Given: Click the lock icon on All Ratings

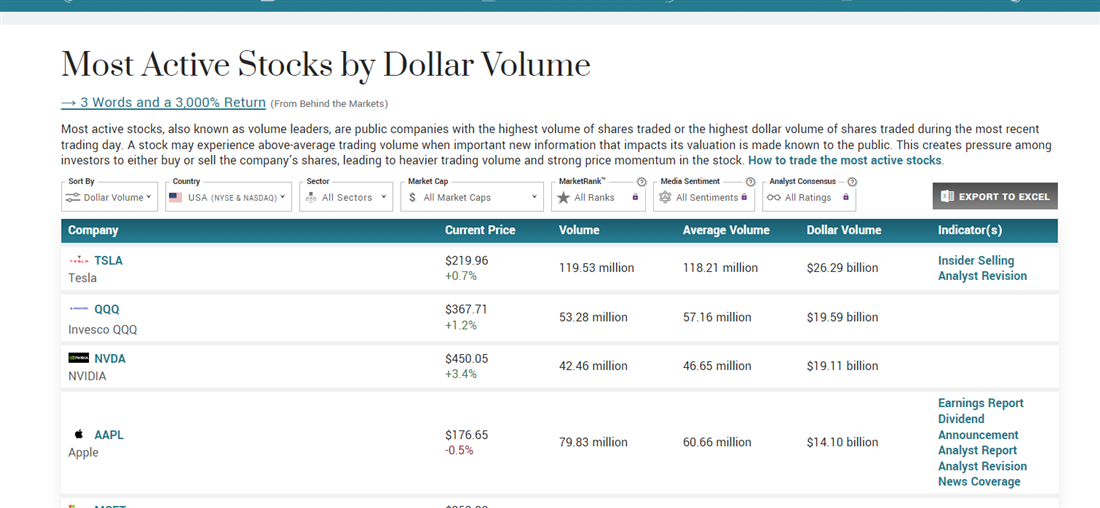Looking at the screenshot, I should [x=845, y=198].
